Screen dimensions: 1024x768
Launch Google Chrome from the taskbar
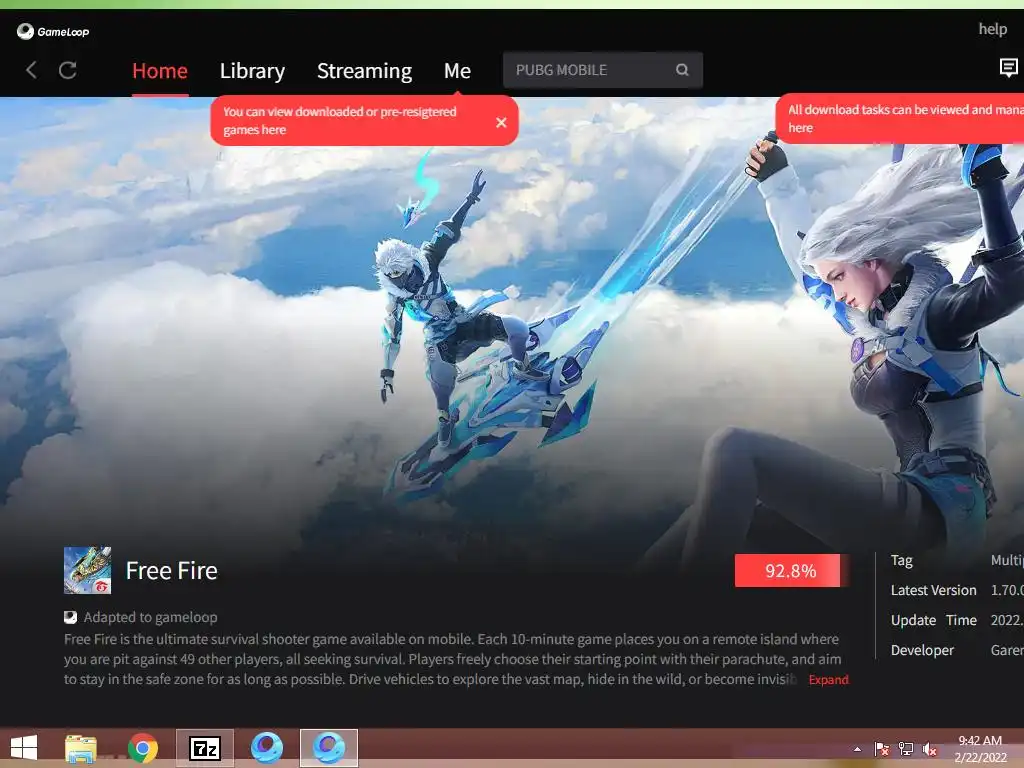point(143,748)
